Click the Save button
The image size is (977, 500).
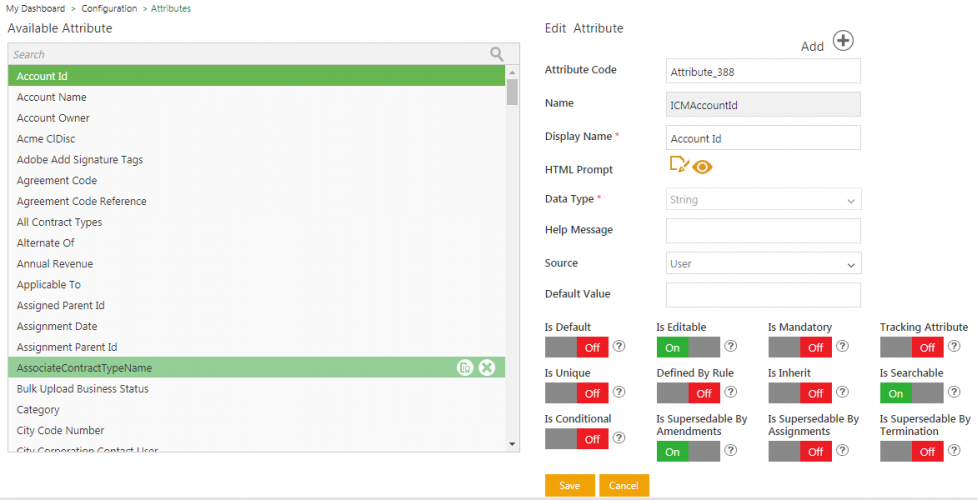tap(569, 485)
